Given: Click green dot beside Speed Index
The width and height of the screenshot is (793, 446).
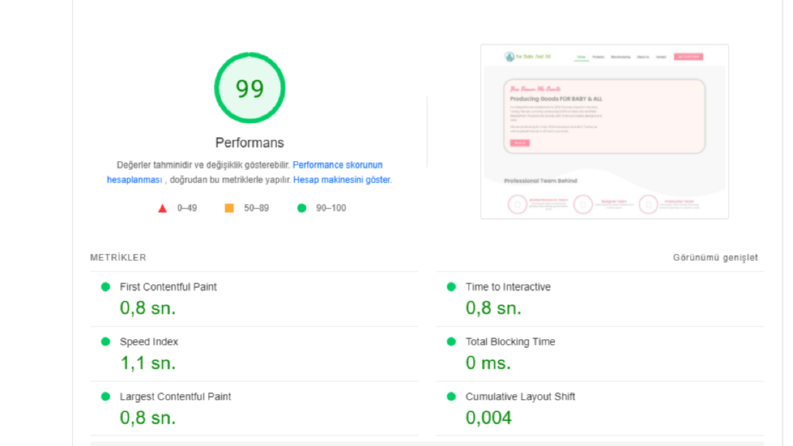Looking at the screenshot, I should pos(105,341).
